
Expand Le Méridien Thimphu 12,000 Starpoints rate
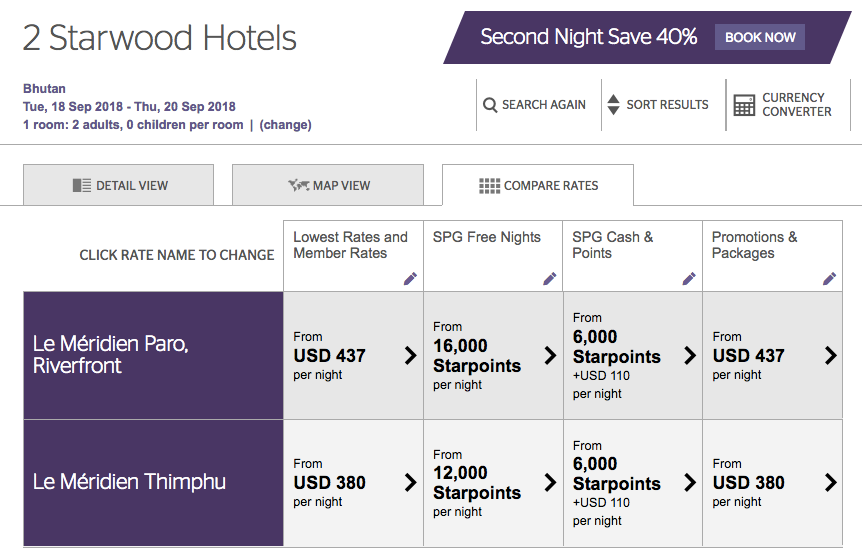click(550, 482)
